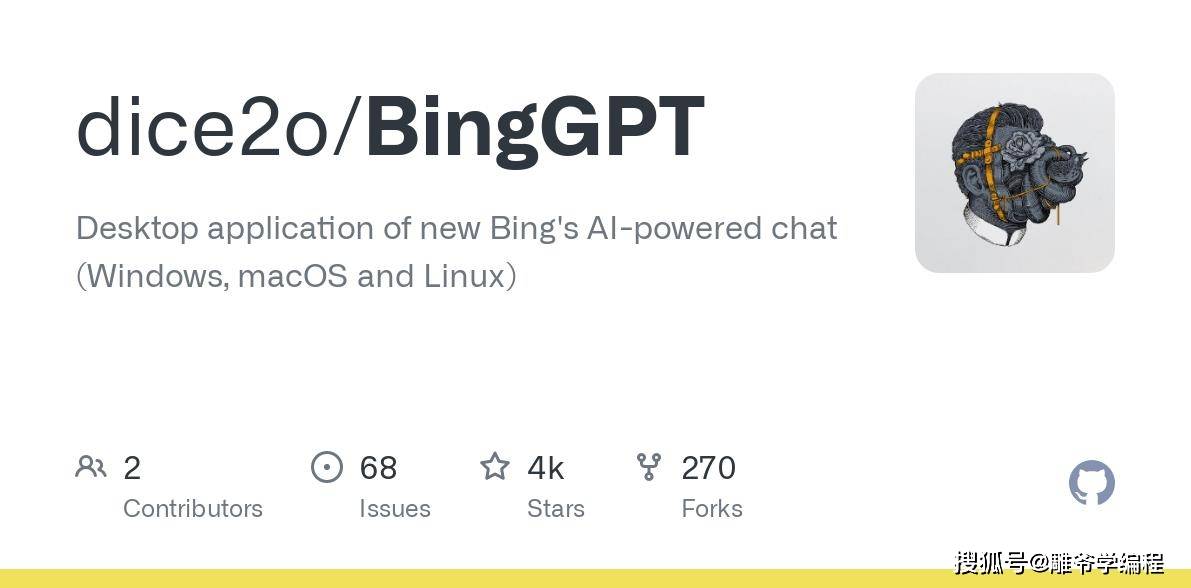Select the Contributors label

point(193,508)
